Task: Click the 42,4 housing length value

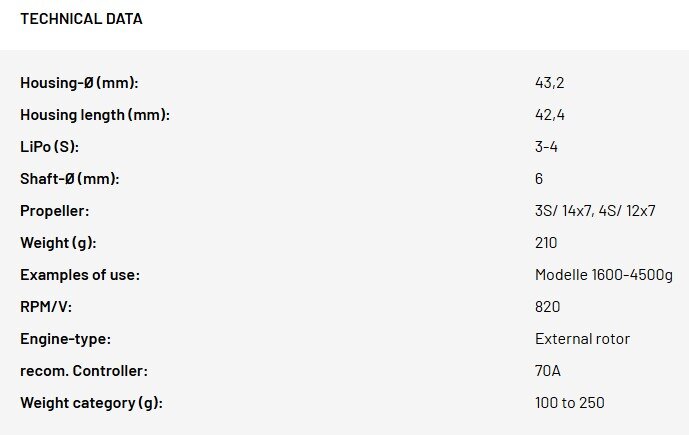Action: point(550,115)
